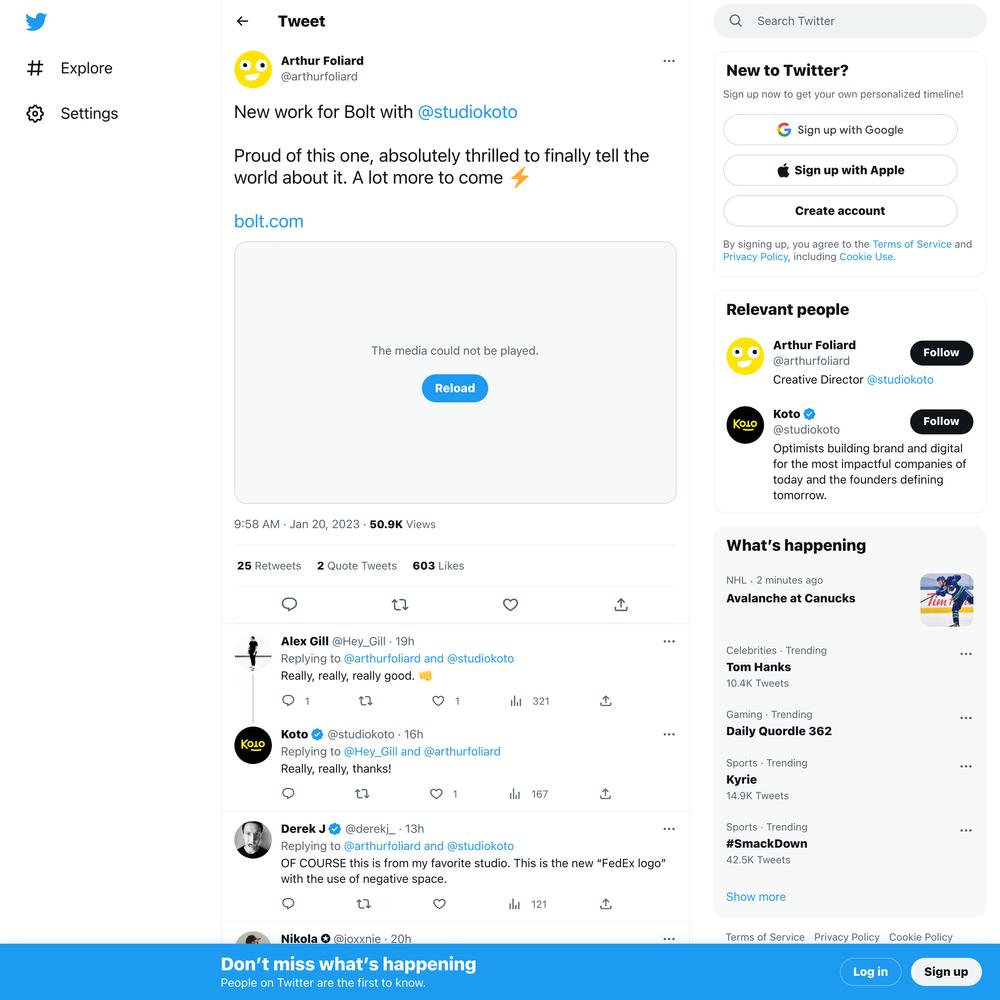Like Alex Gill's reply
The height and width of the screenshot is (1000, 1000).
pos(438,701)
